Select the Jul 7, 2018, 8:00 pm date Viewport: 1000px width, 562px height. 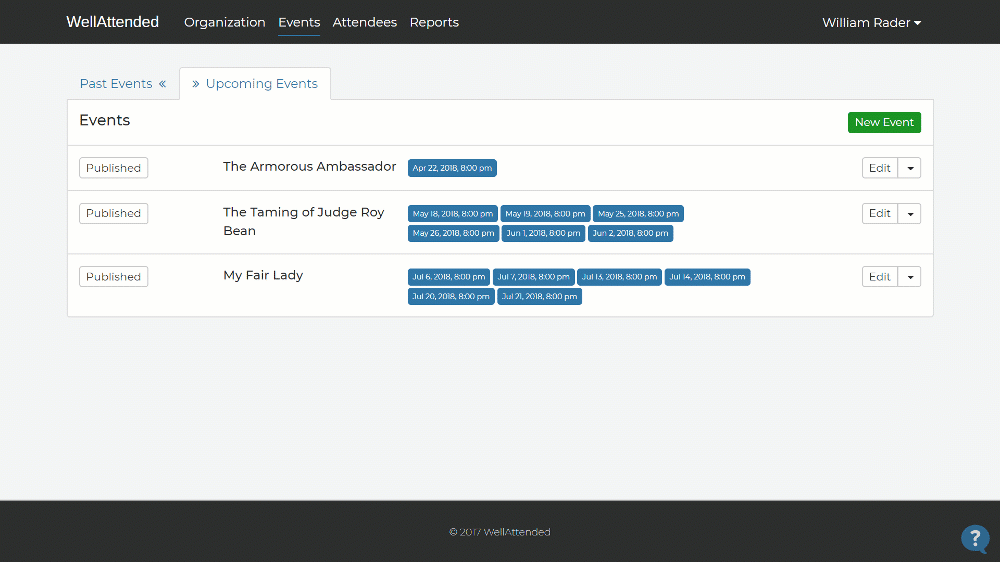click(533, 277)
